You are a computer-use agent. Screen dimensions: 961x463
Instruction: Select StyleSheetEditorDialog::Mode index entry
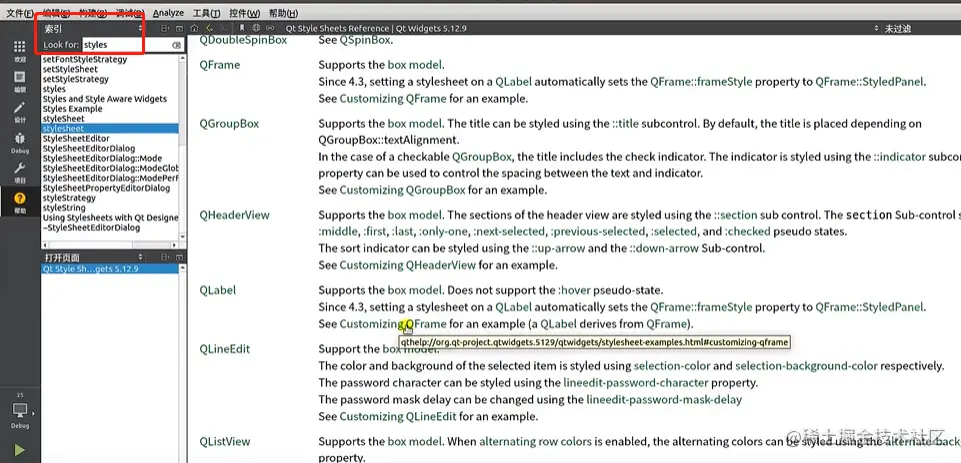click(102, 158)
